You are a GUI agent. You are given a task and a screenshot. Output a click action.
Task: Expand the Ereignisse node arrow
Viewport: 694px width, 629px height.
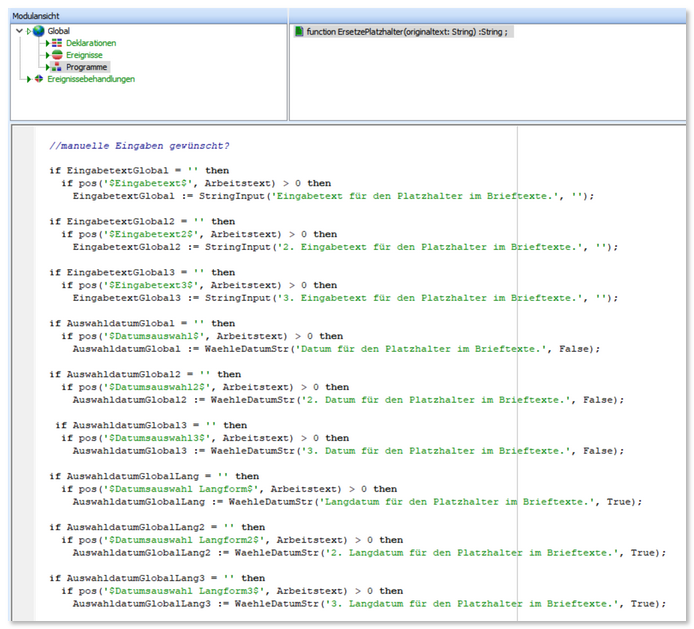click(x=48, y=55)
